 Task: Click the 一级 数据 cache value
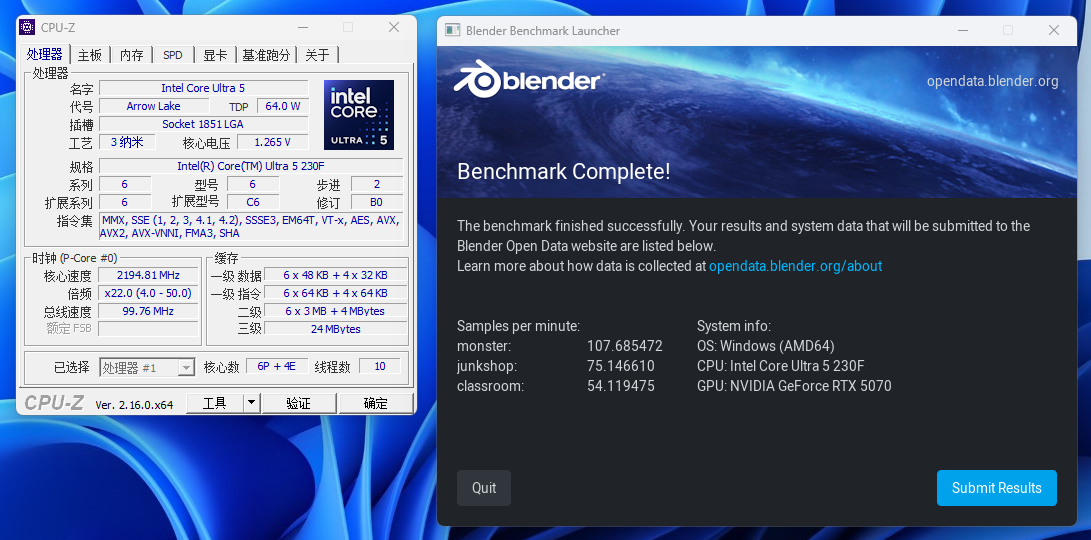(x=335, y=275)
